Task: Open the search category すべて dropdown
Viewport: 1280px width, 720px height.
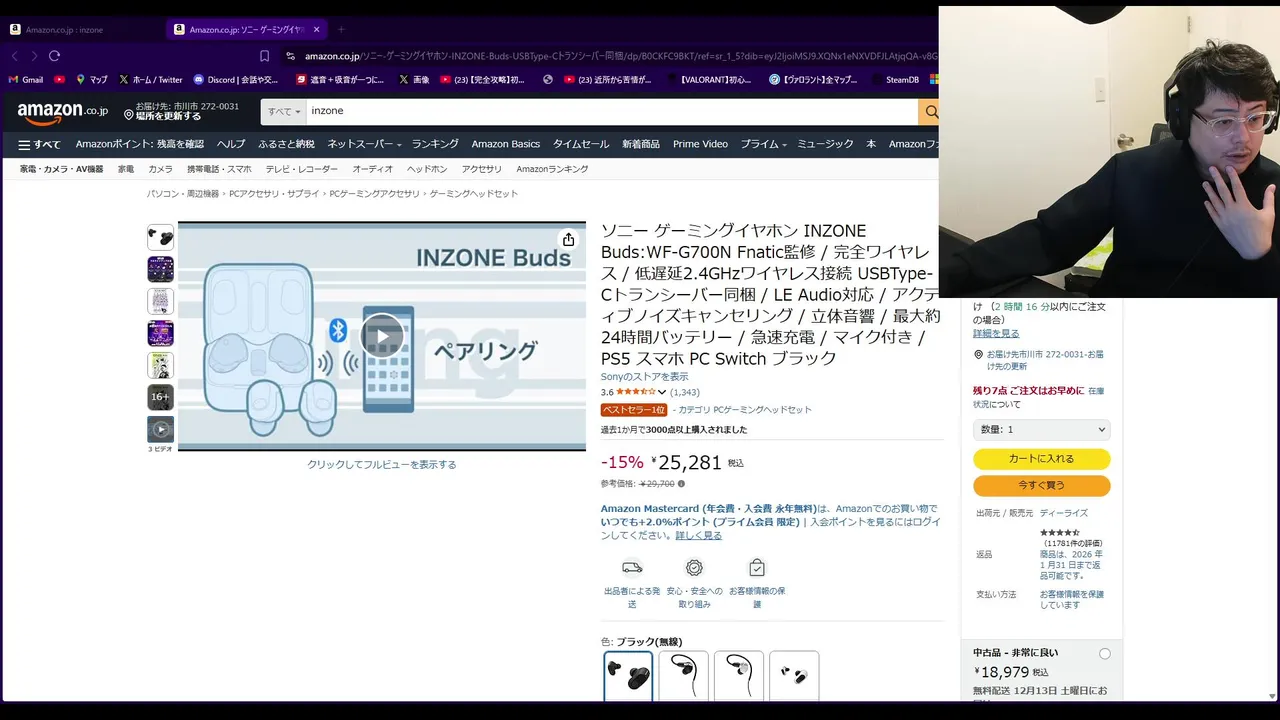Action: click(x=284, y=111)
